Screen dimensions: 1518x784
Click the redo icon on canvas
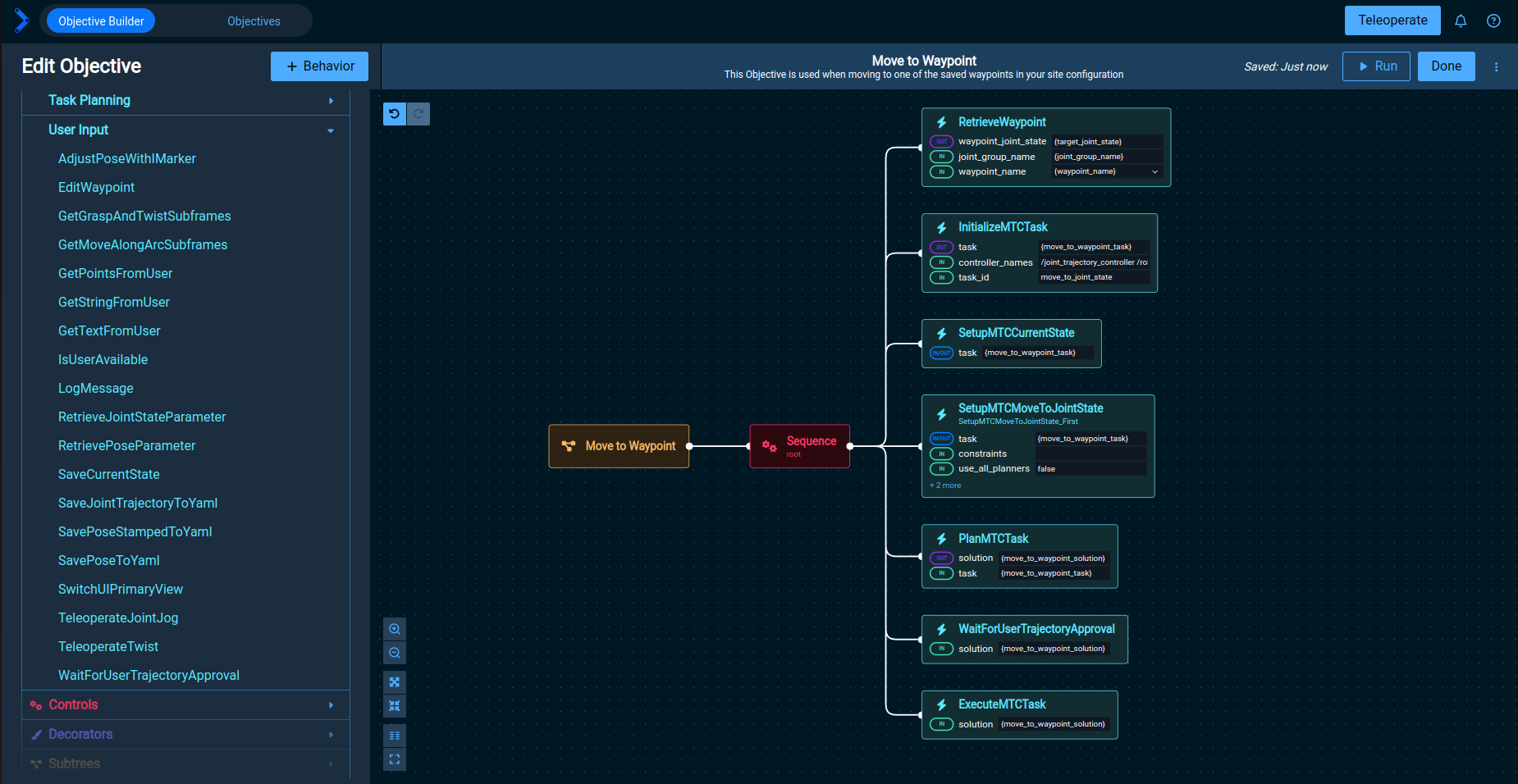418,114
